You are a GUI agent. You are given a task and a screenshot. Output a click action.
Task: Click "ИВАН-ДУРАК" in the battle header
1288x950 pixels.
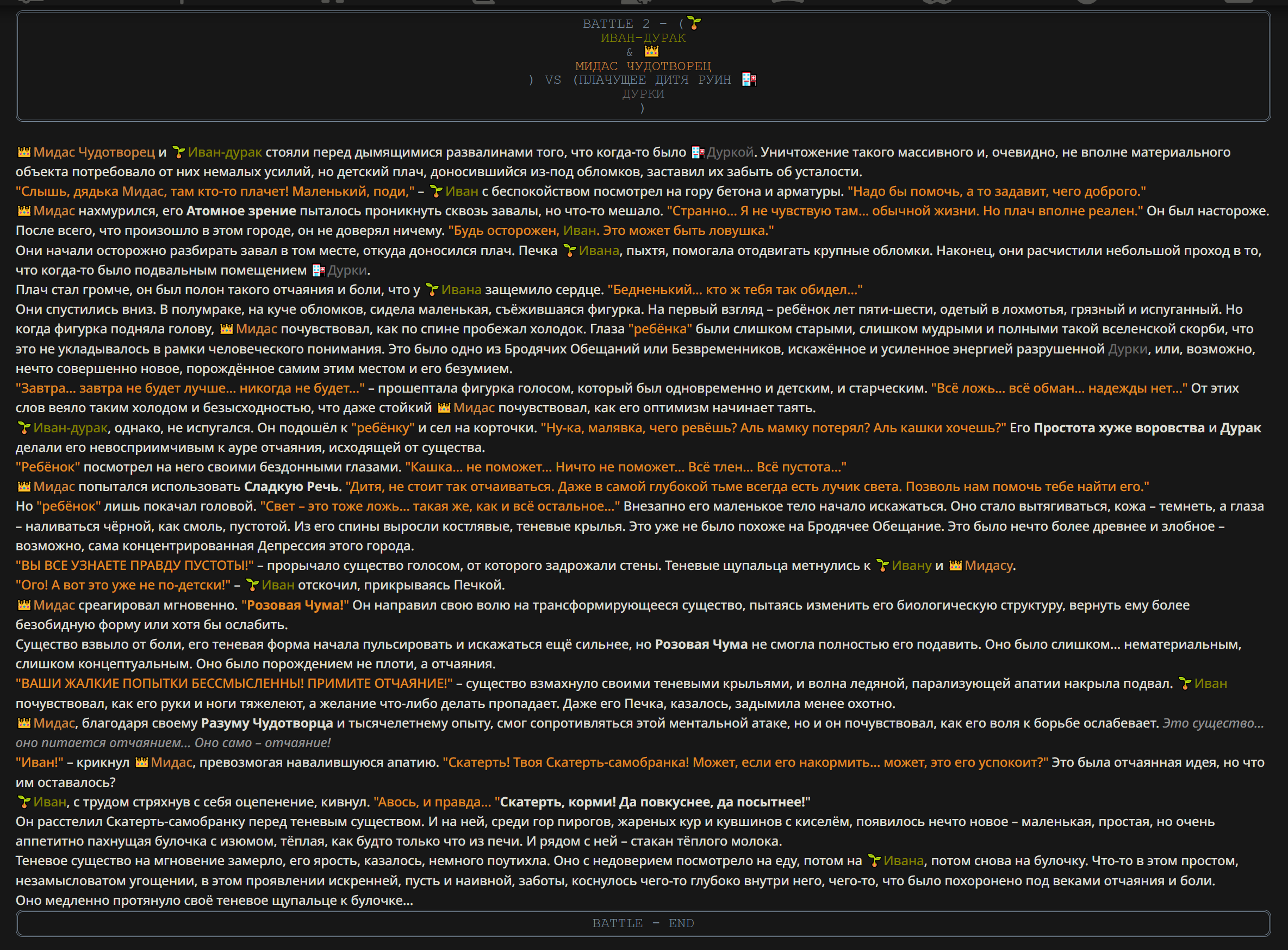coord(643,38)
